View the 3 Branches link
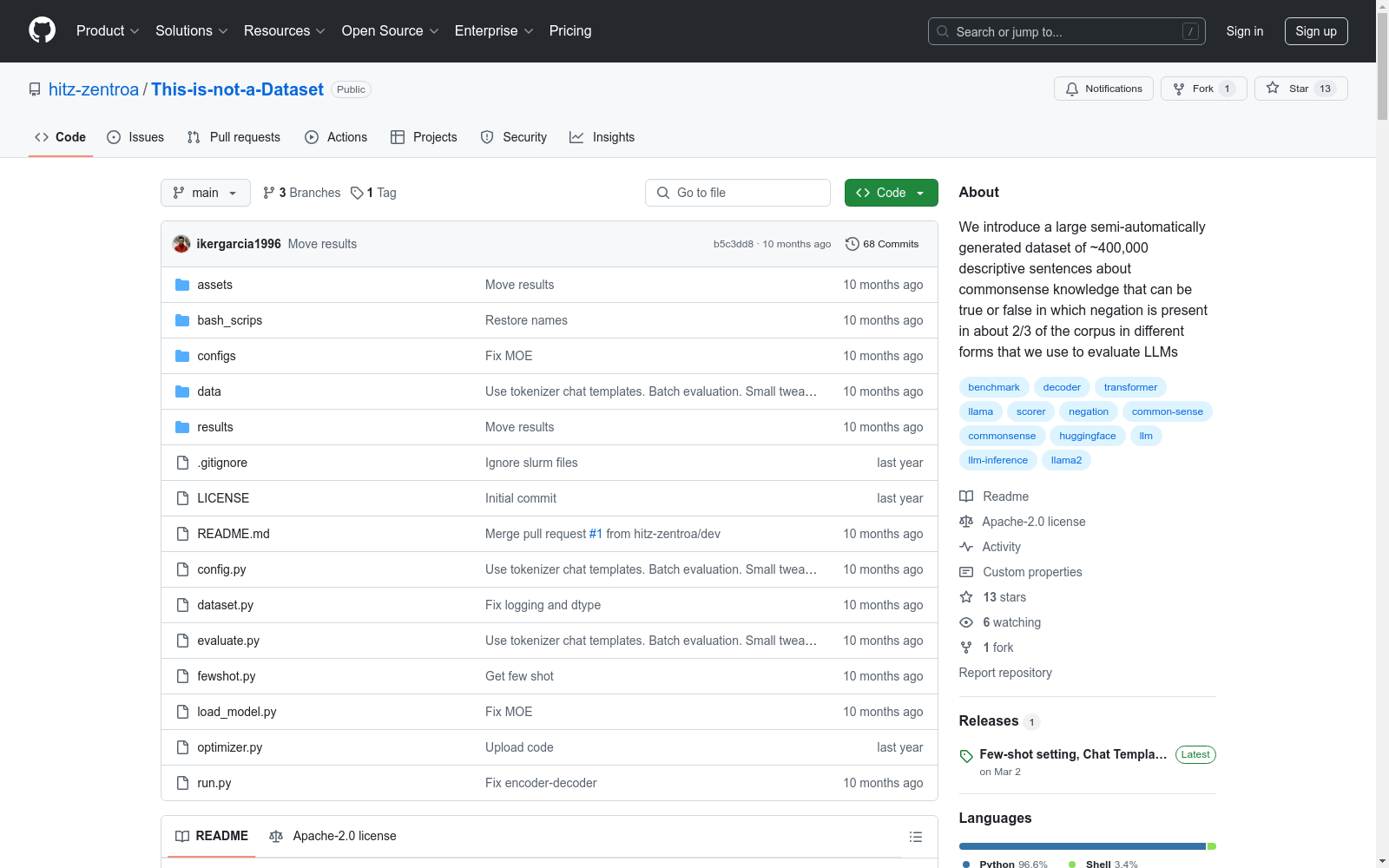Image resolution: width=1389 pixels, height=868 pixels. [302, 193]
